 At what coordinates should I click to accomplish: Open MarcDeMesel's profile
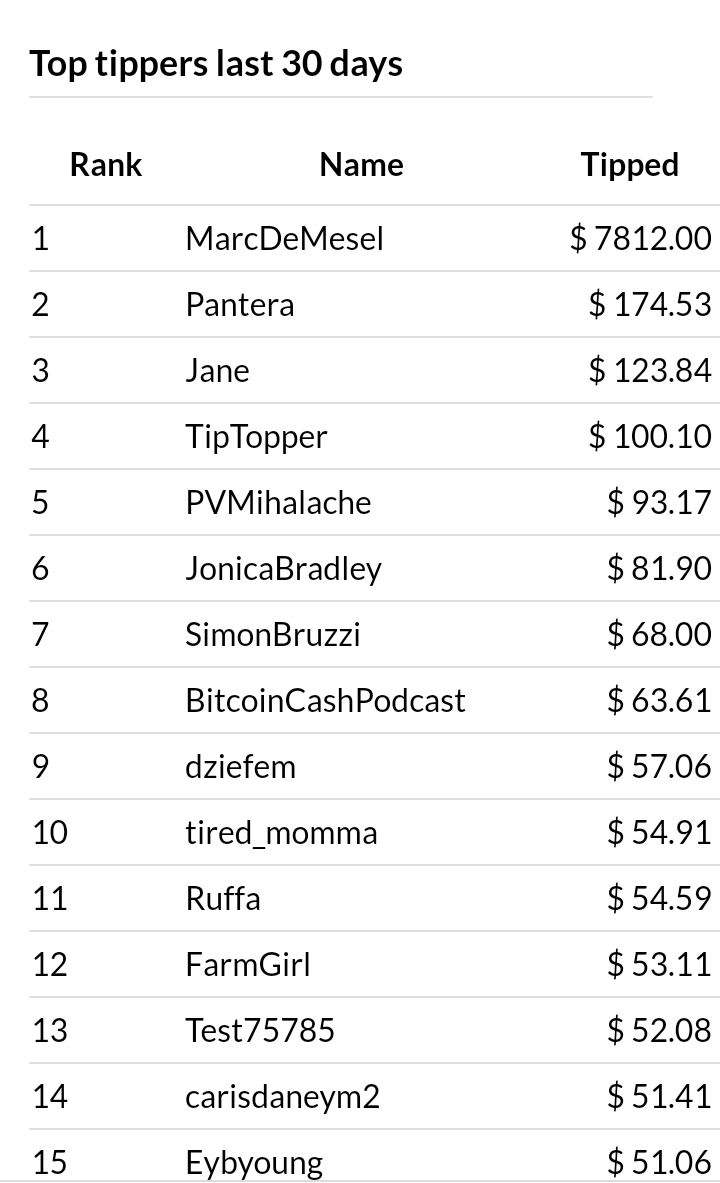(285, 238)
